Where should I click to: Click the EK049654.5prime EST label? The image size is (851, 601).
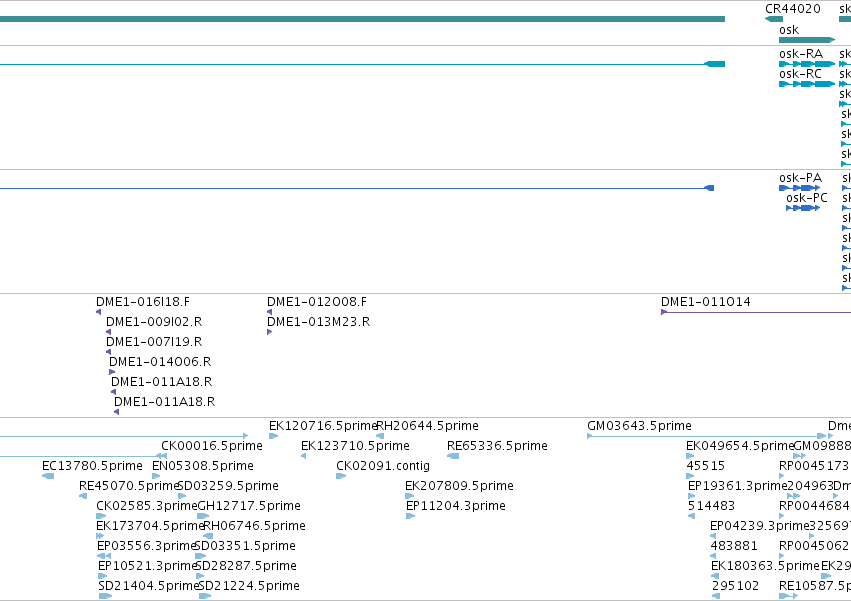(740, 446)
